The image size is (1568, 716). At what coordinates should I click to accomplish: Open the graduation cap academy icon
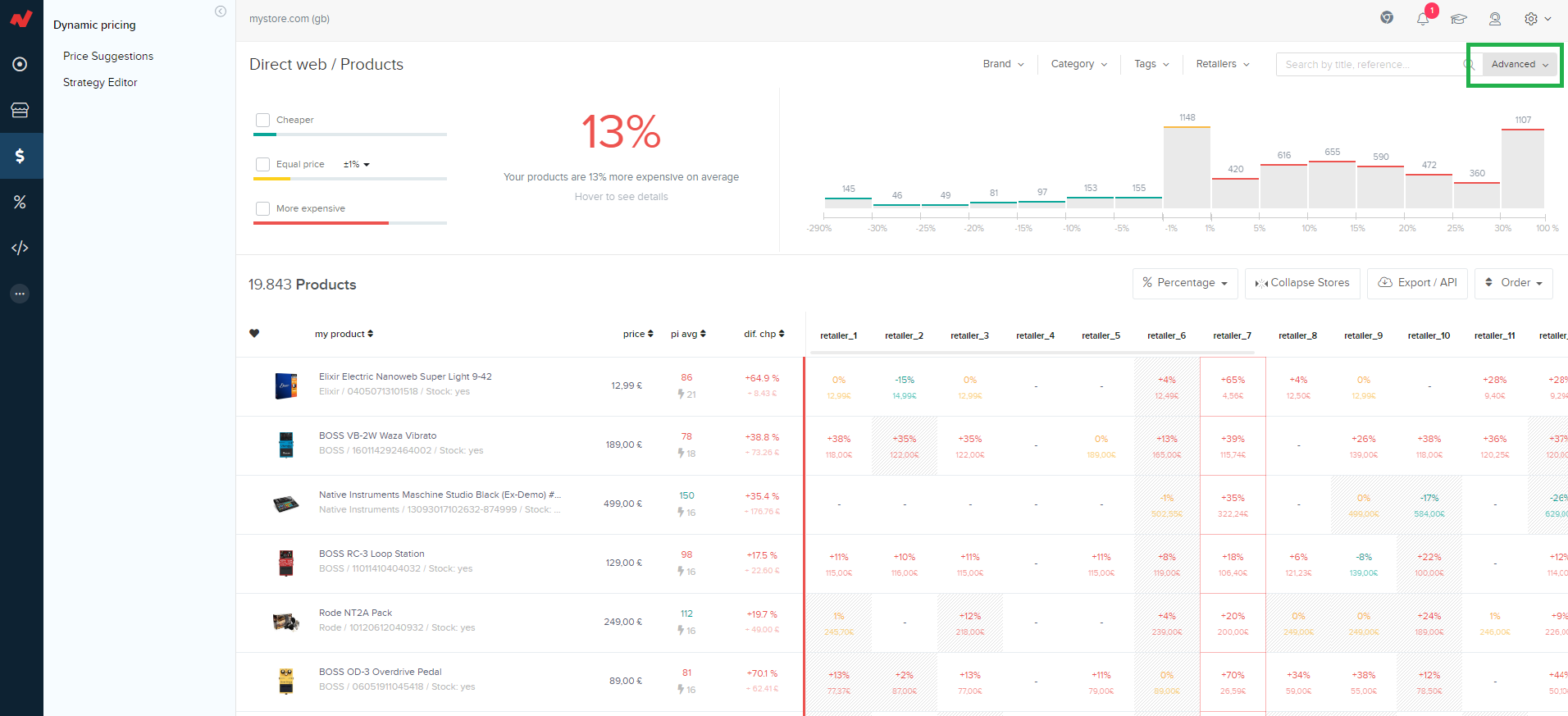[1459, 19]
